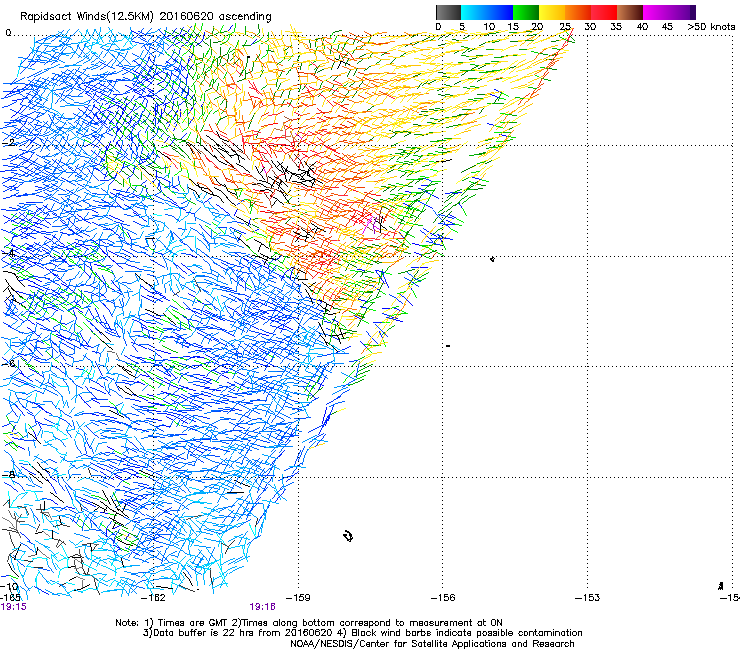Viewport: 740px width, 650px height.
Task: Click the longitude axis label '-162'
Action: pos(154,598)
